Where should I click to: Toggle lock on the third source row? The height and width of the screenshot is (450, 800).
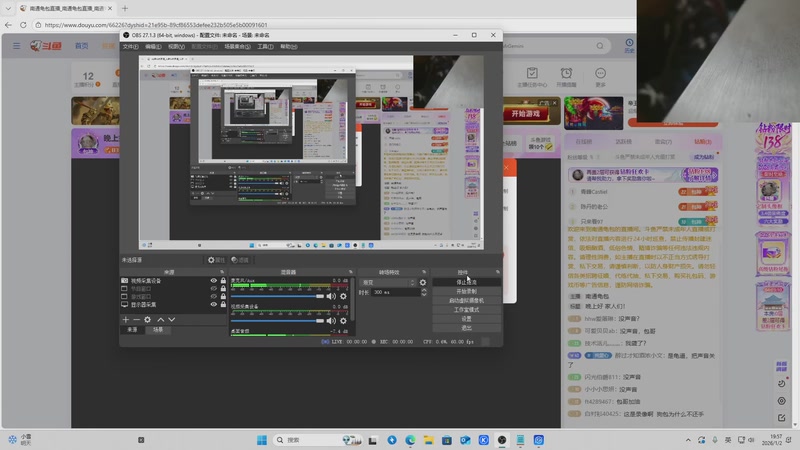(223, 296)
